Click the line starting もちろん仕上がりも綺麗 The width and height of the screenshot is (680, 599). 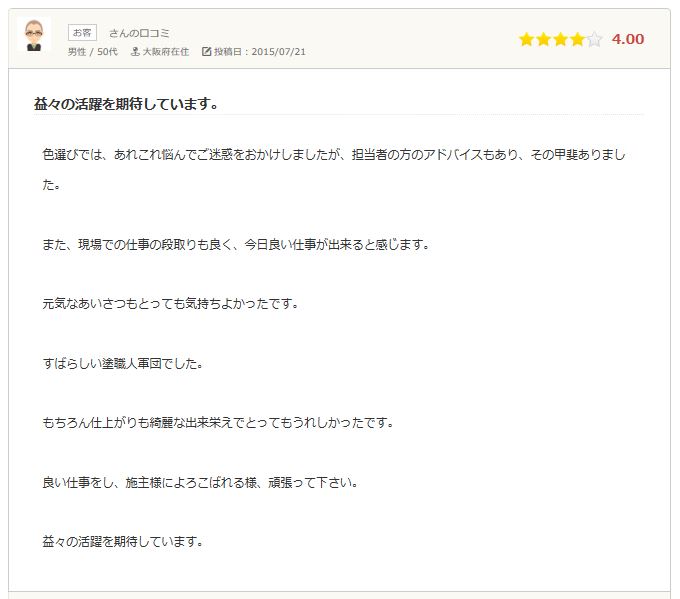(x=218, y=422)
